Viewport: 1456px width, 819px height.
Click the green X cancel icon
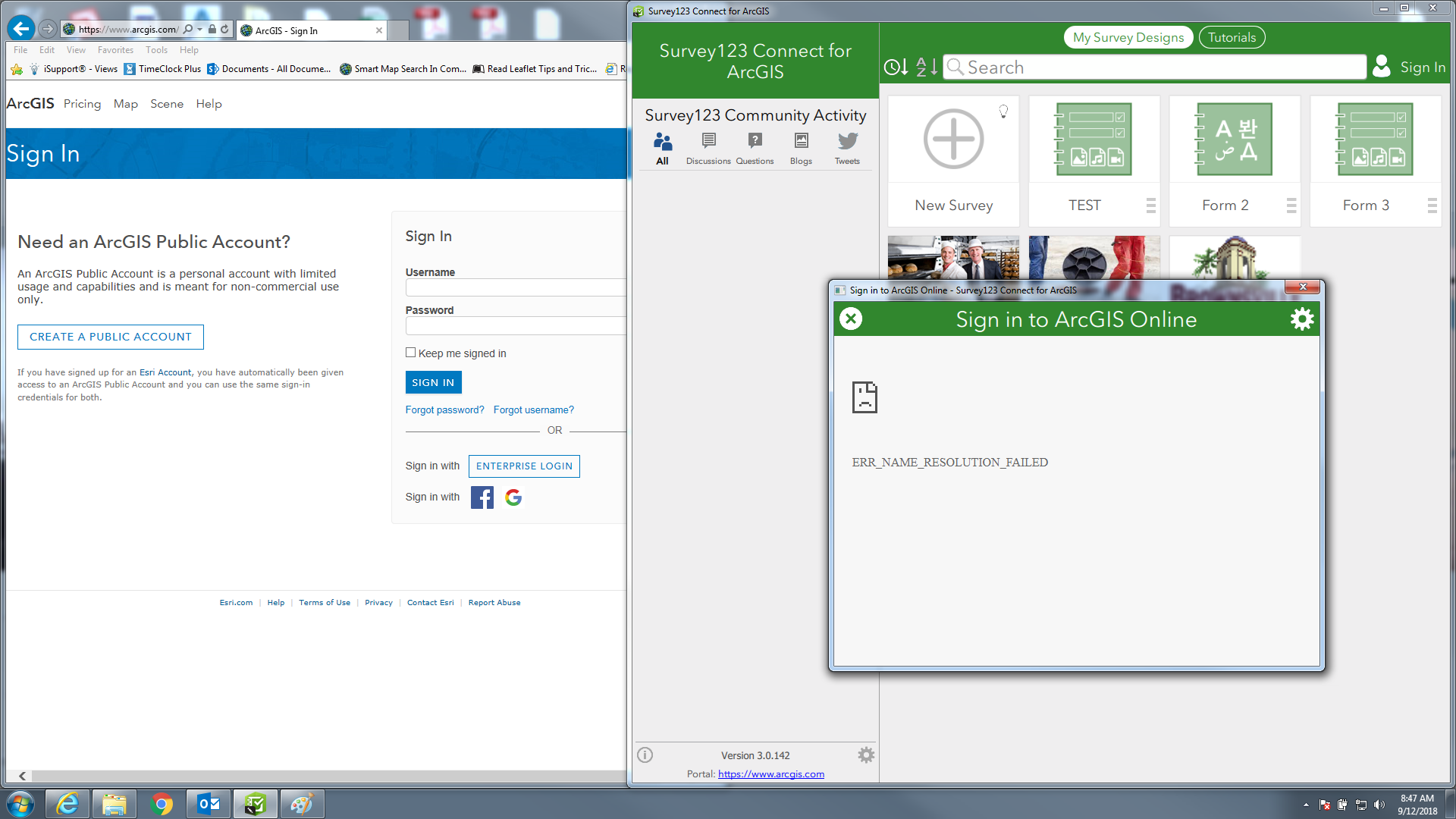851,319
